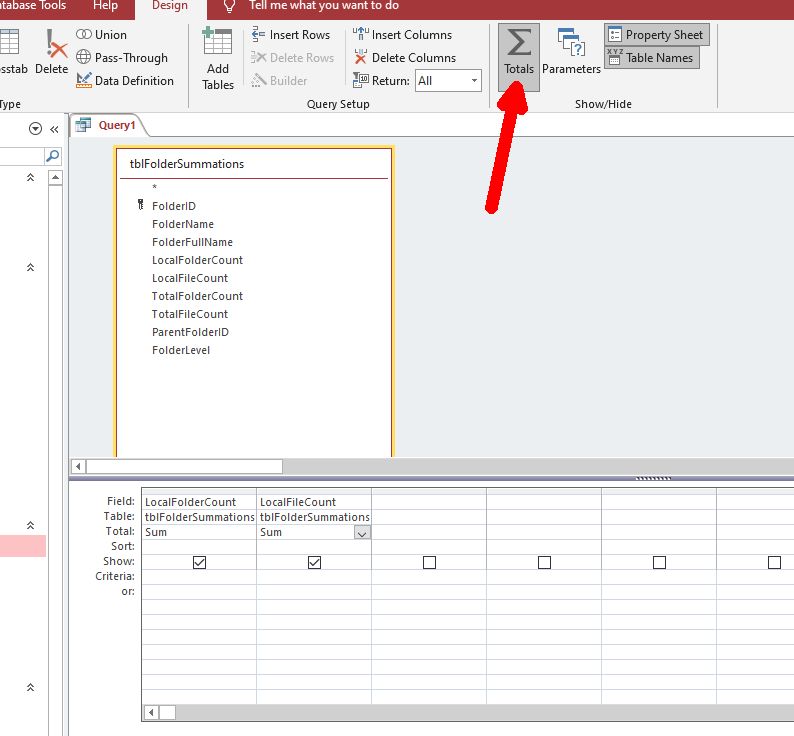This screenshot has width=794, height=736.
Task: Select the TotalFolderCount field
Action: [x=197, y=296]
